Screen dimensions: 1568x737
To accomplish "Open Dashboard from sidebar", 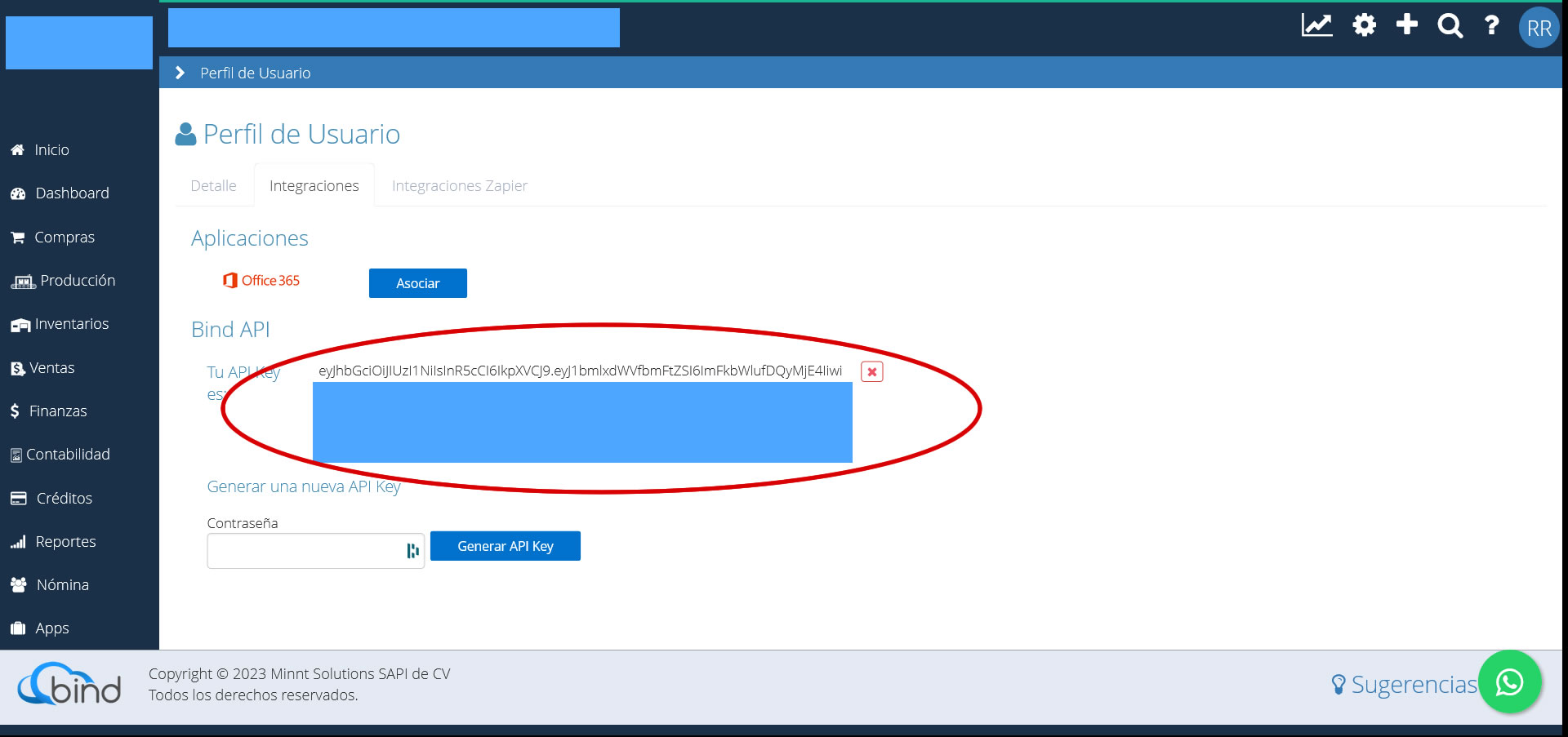I will point(72,193).
